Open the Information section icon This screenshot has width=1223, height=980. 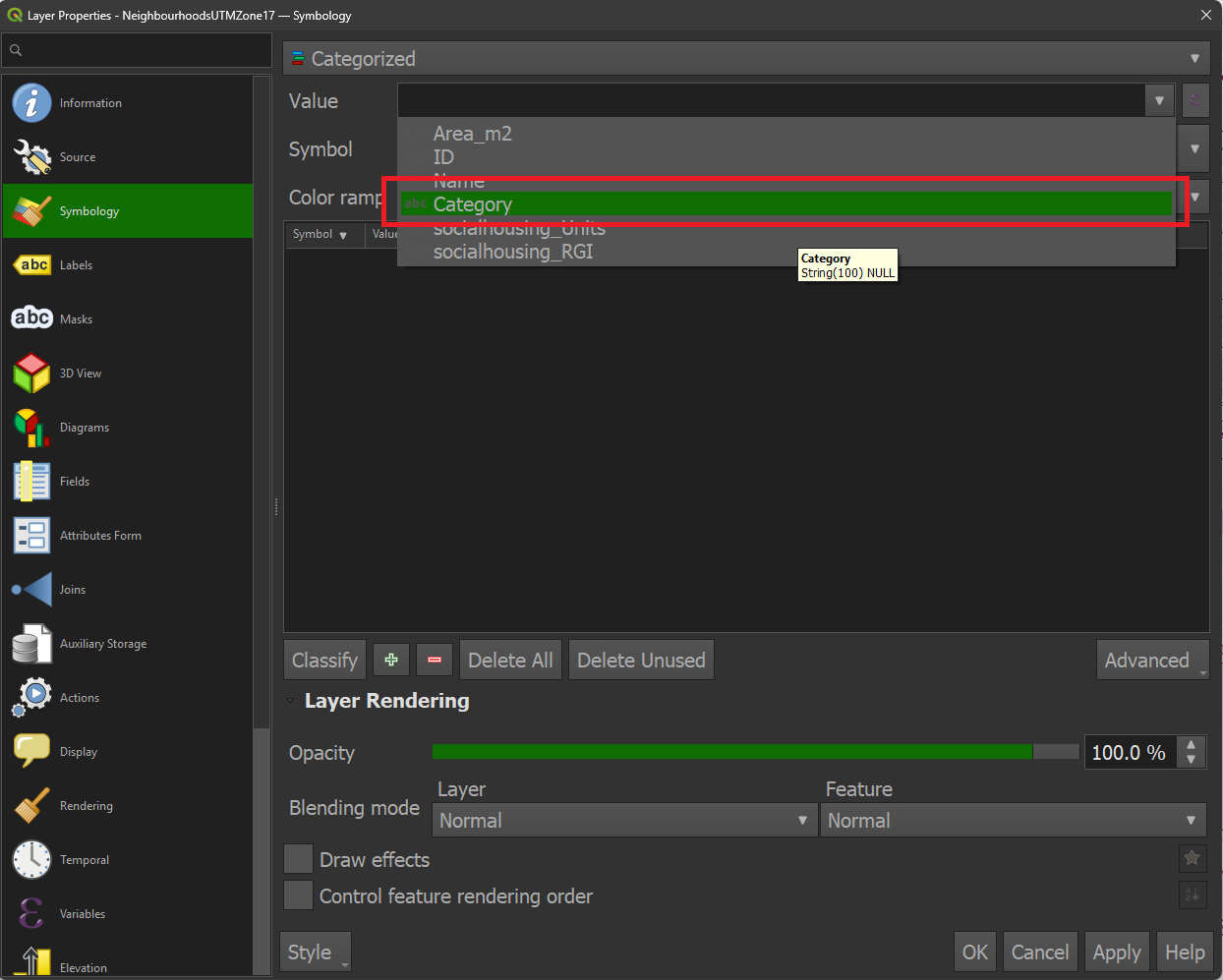tap(31, 102)
